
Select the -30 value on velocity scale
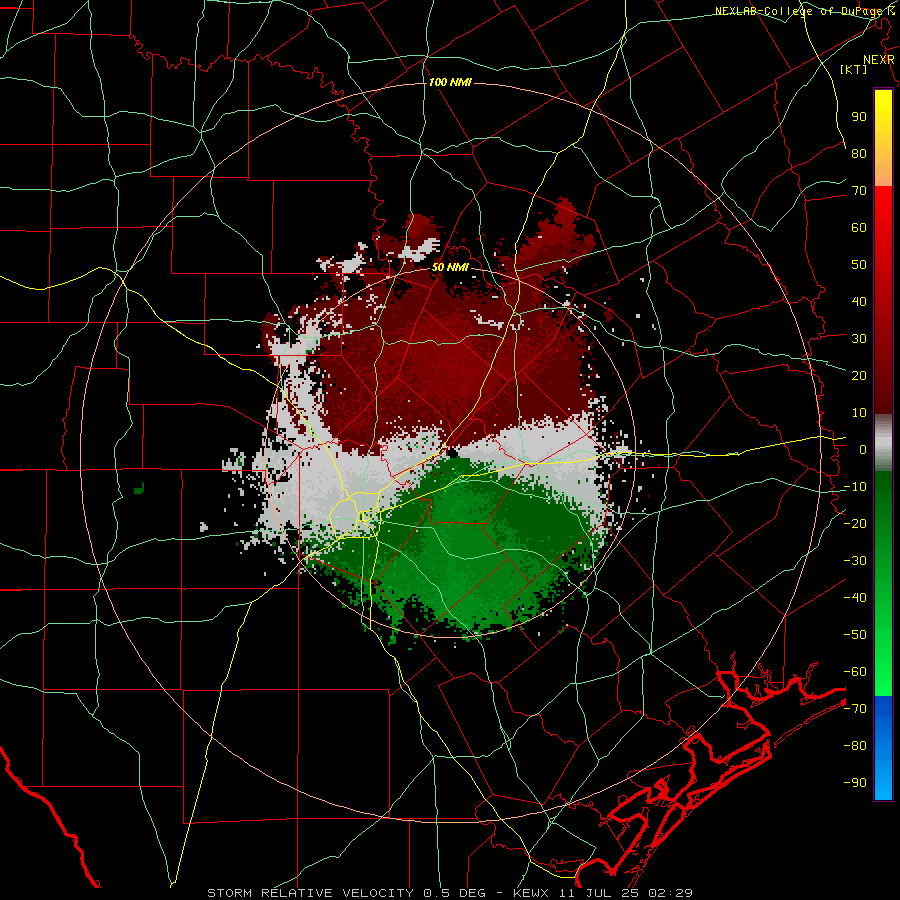[855, 561]
